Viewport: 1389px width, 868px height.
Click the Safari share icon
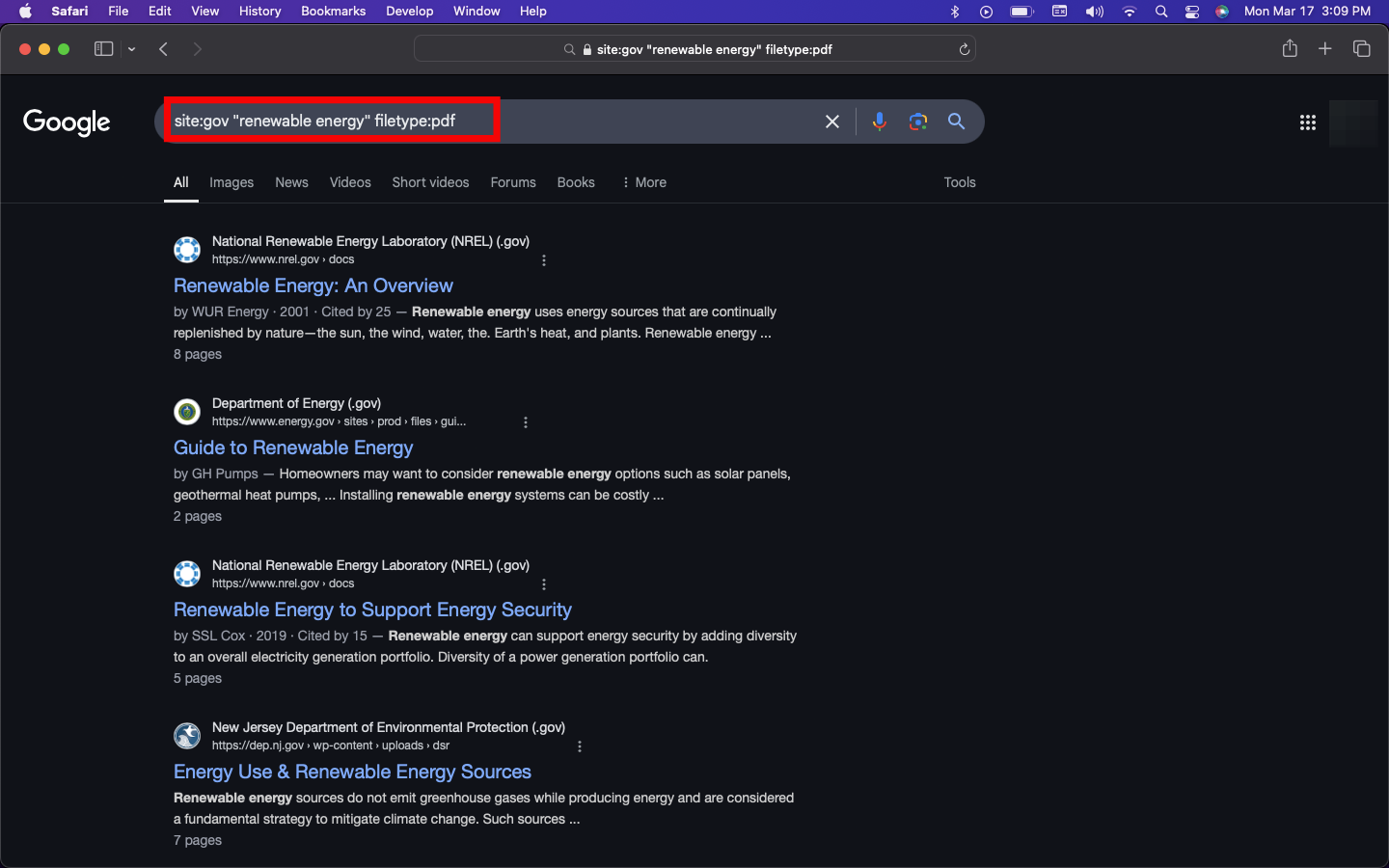(1290, 49)
